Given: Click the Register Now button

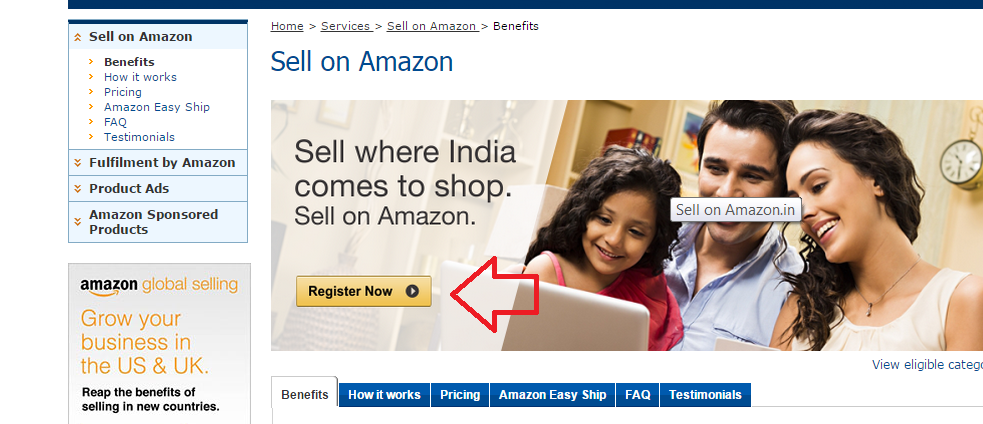Looking at the screenshot, I should tap(364, 291).
